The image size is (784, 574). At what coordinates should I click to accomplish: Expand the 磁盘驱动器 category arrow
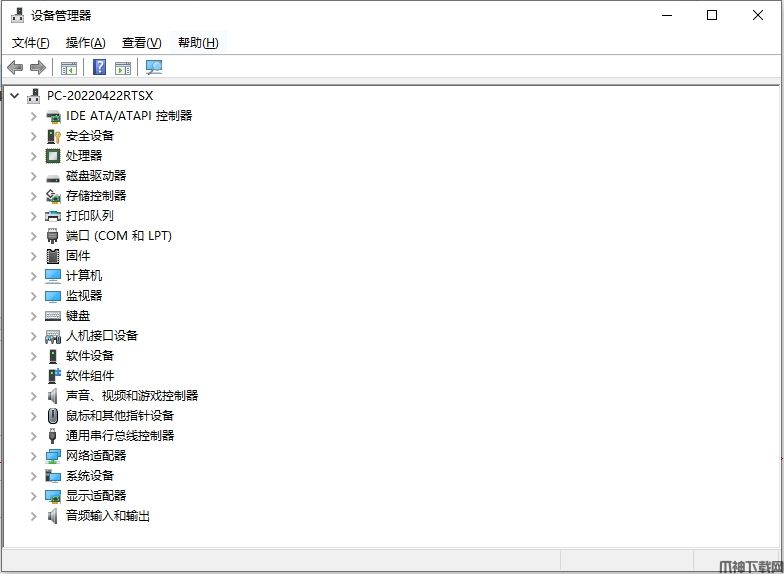(x=34, y=176)
